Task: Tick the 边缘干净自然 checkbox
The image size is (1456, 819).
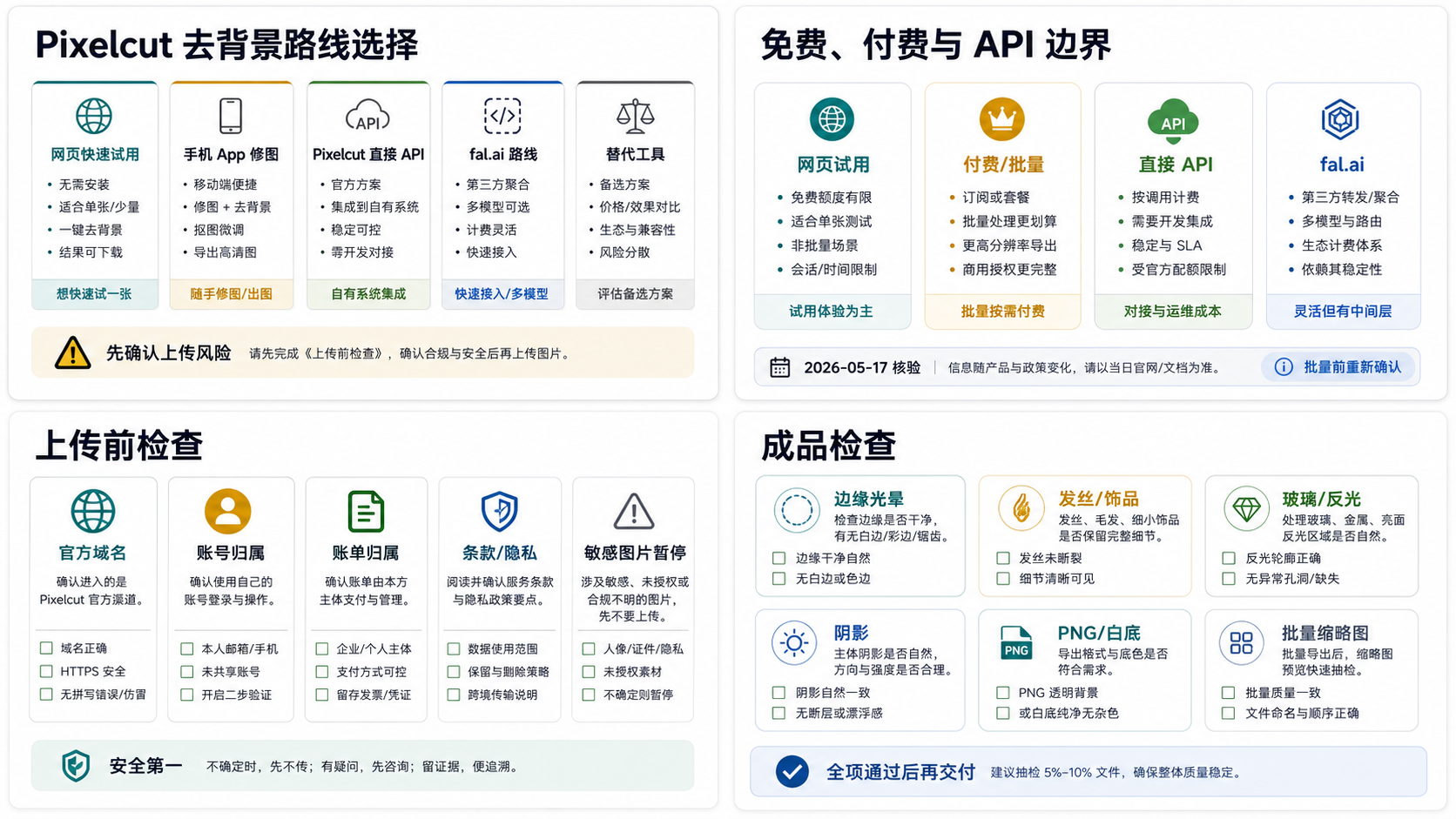Action: click(x=779, y=558)
